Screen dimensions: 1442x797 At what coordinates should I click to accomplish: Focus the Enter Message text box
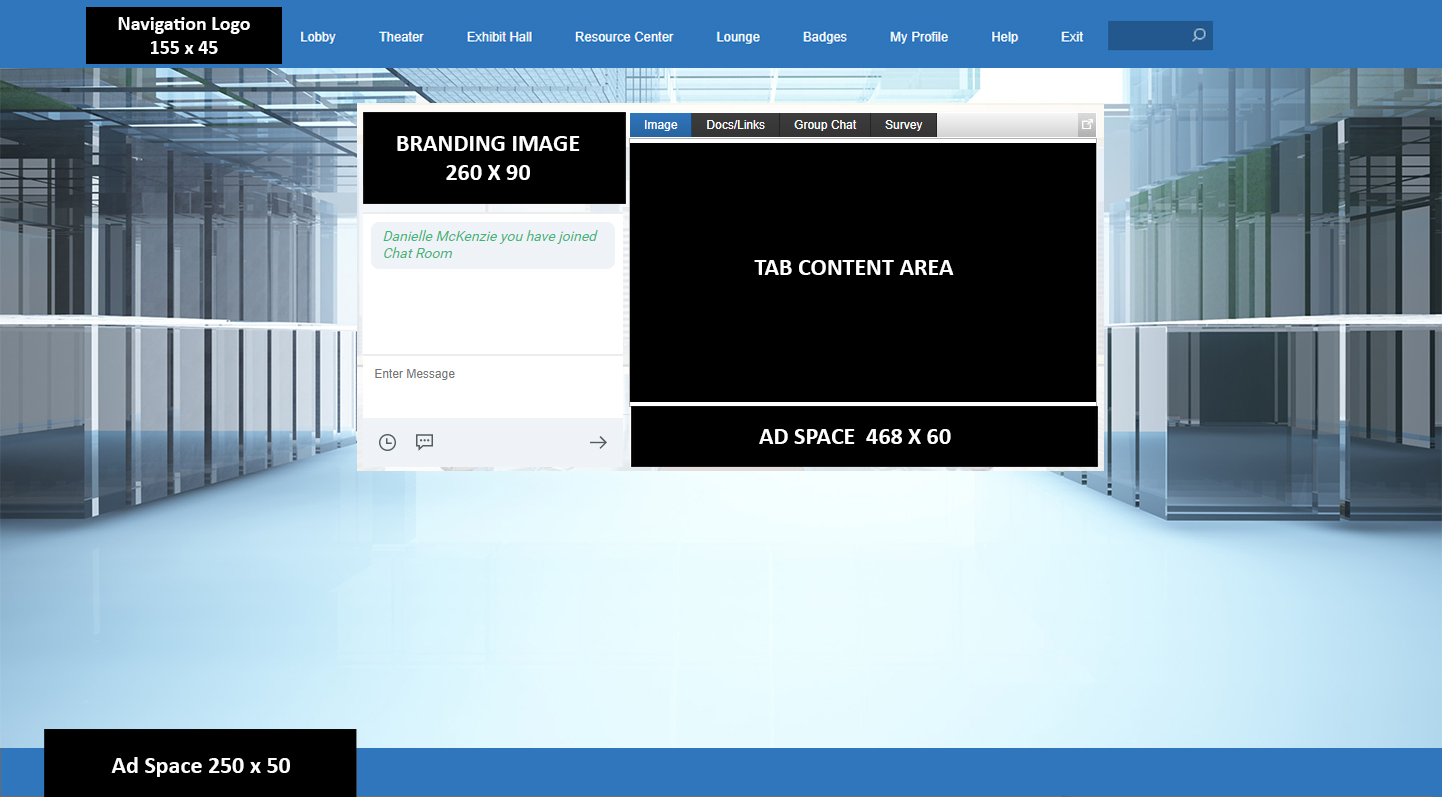pos(491,387)
